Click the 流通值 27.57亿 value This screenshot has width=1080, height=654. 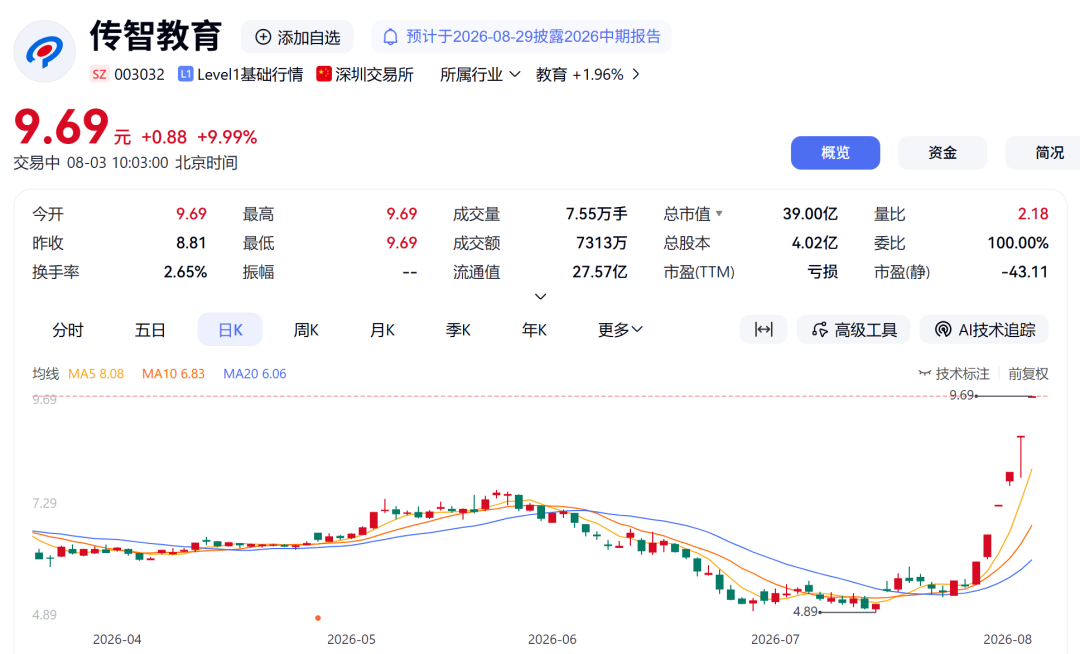pos(599,272)
